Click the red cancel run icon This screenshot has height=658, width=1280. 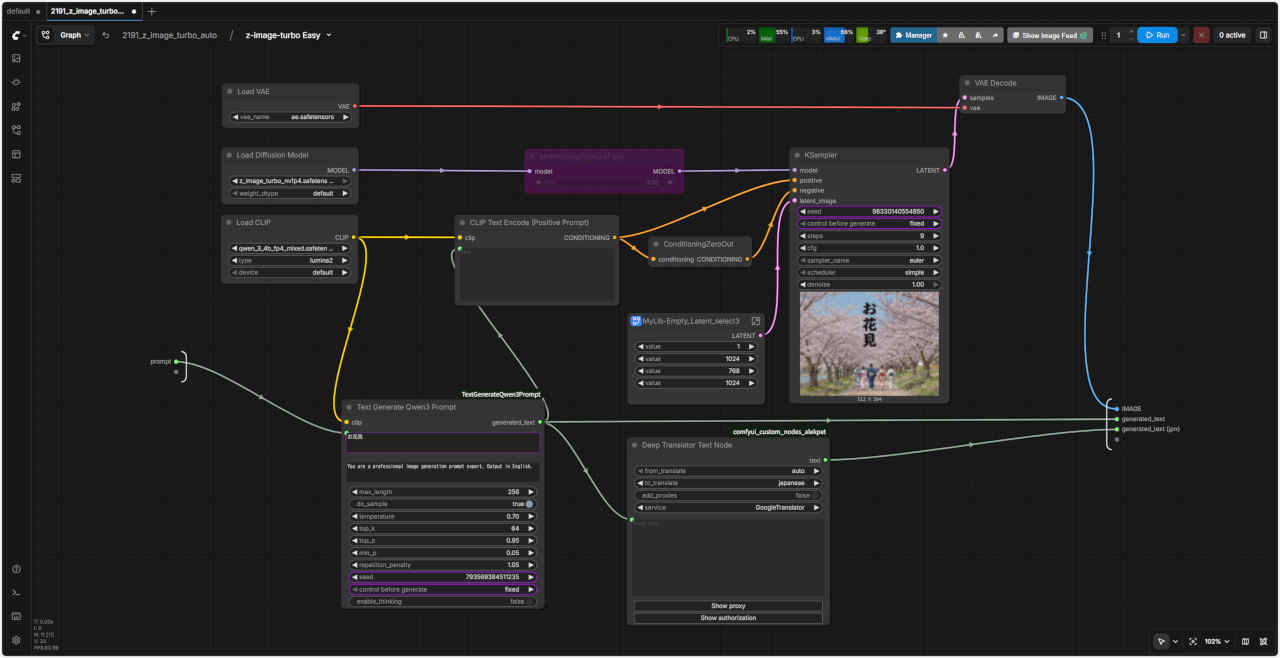(x=1201, y=35)
